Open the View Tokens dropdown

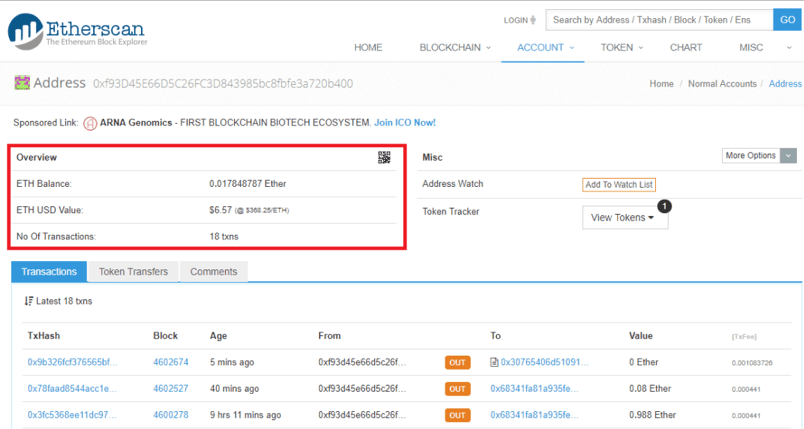click(x=625, y=217)
